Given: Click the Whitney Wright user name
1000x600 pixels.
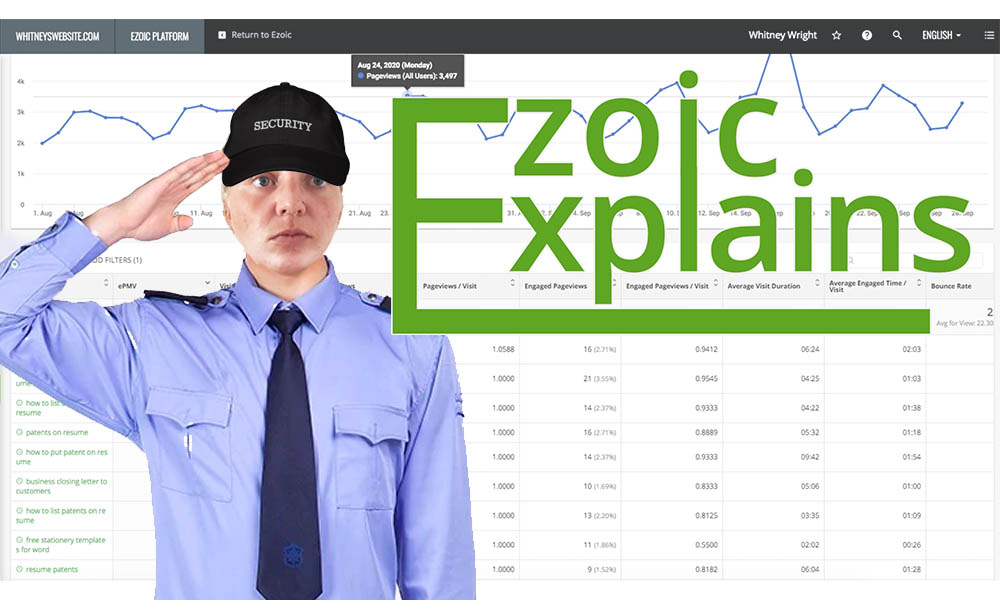Looking at the screenshot, I should coord(782,35).
